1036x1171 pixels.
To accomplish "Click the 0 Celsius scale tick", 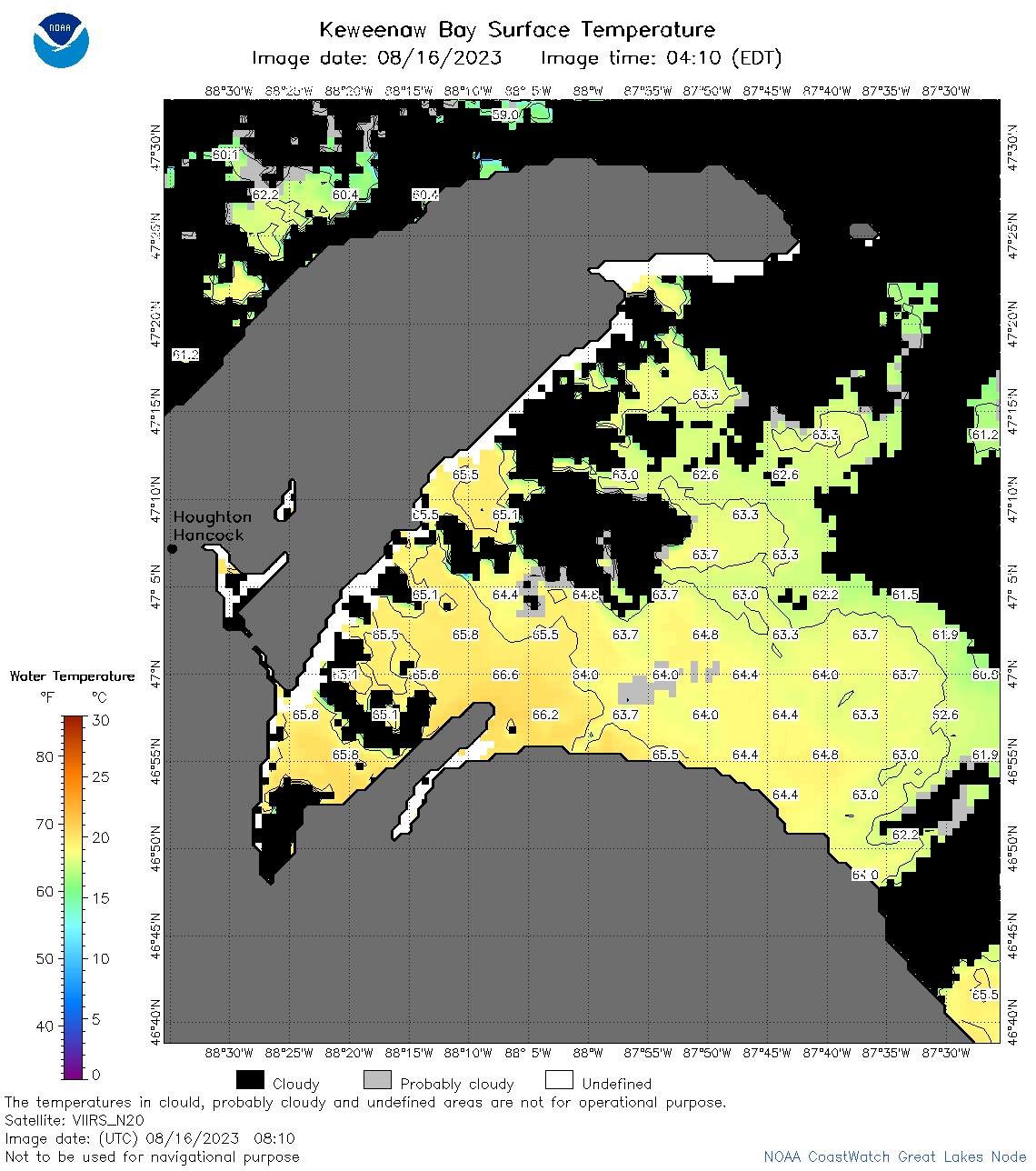I will (x=96, y=1075).
